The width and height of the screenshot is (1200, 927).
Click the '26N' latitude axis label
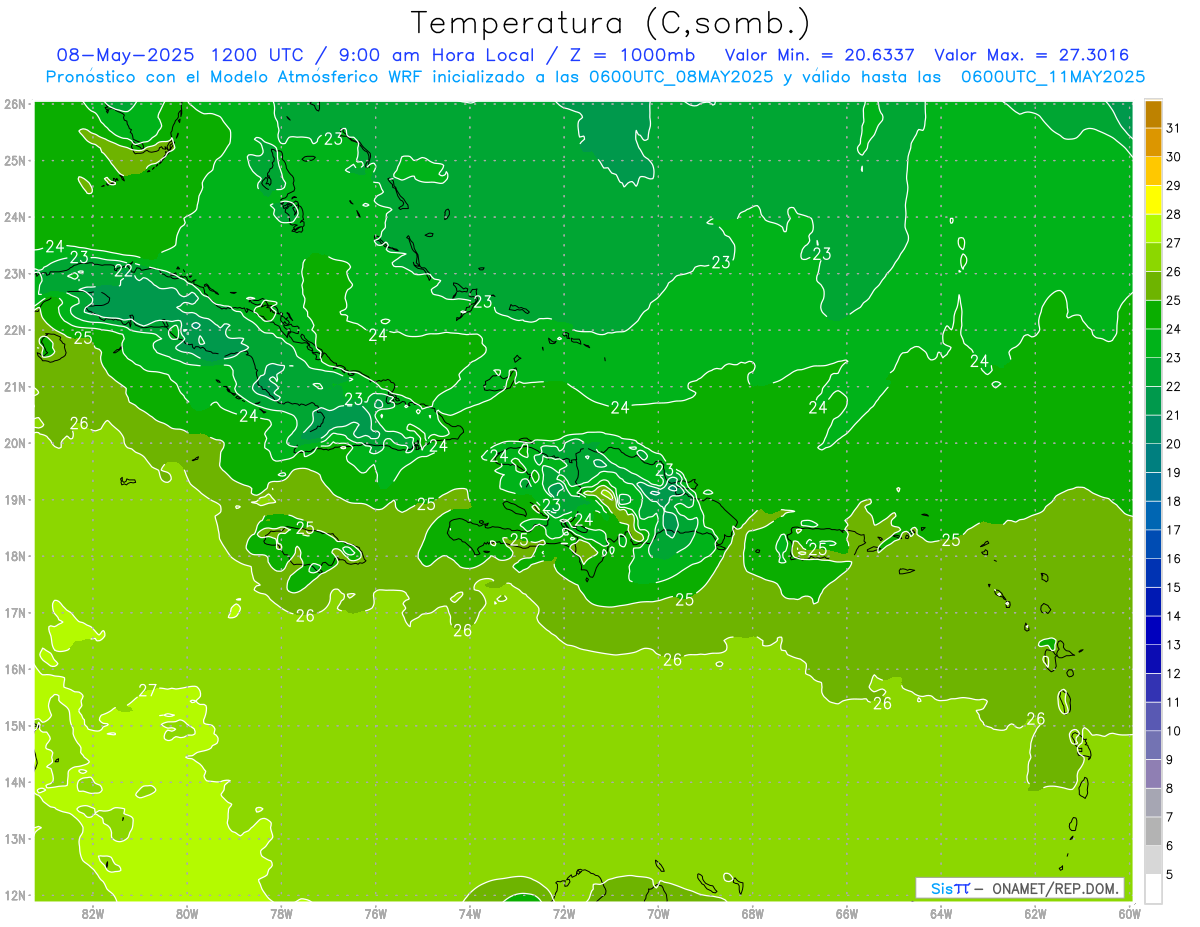click(x=16, y=104)
